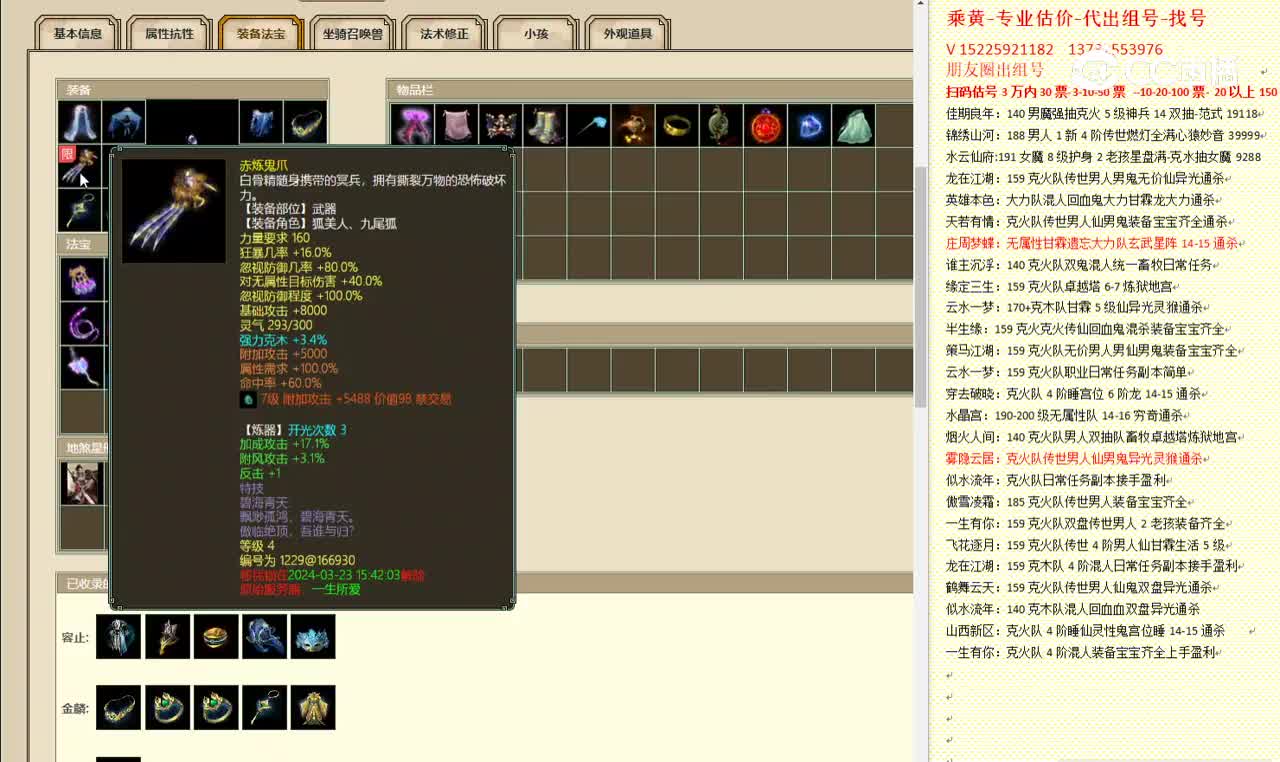
Task: Select the pink cloth bag in 物品栏
Action: (x=456, y=125)
